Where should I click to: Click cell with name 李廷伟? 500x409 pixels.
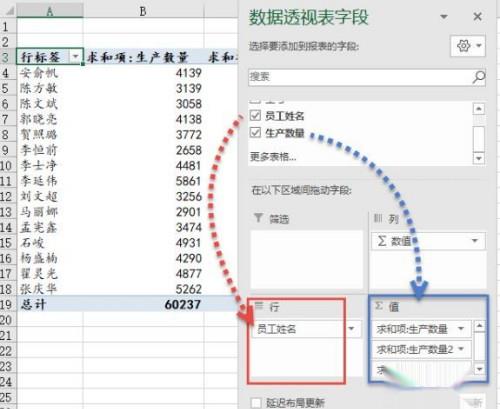tap(50, 181)
